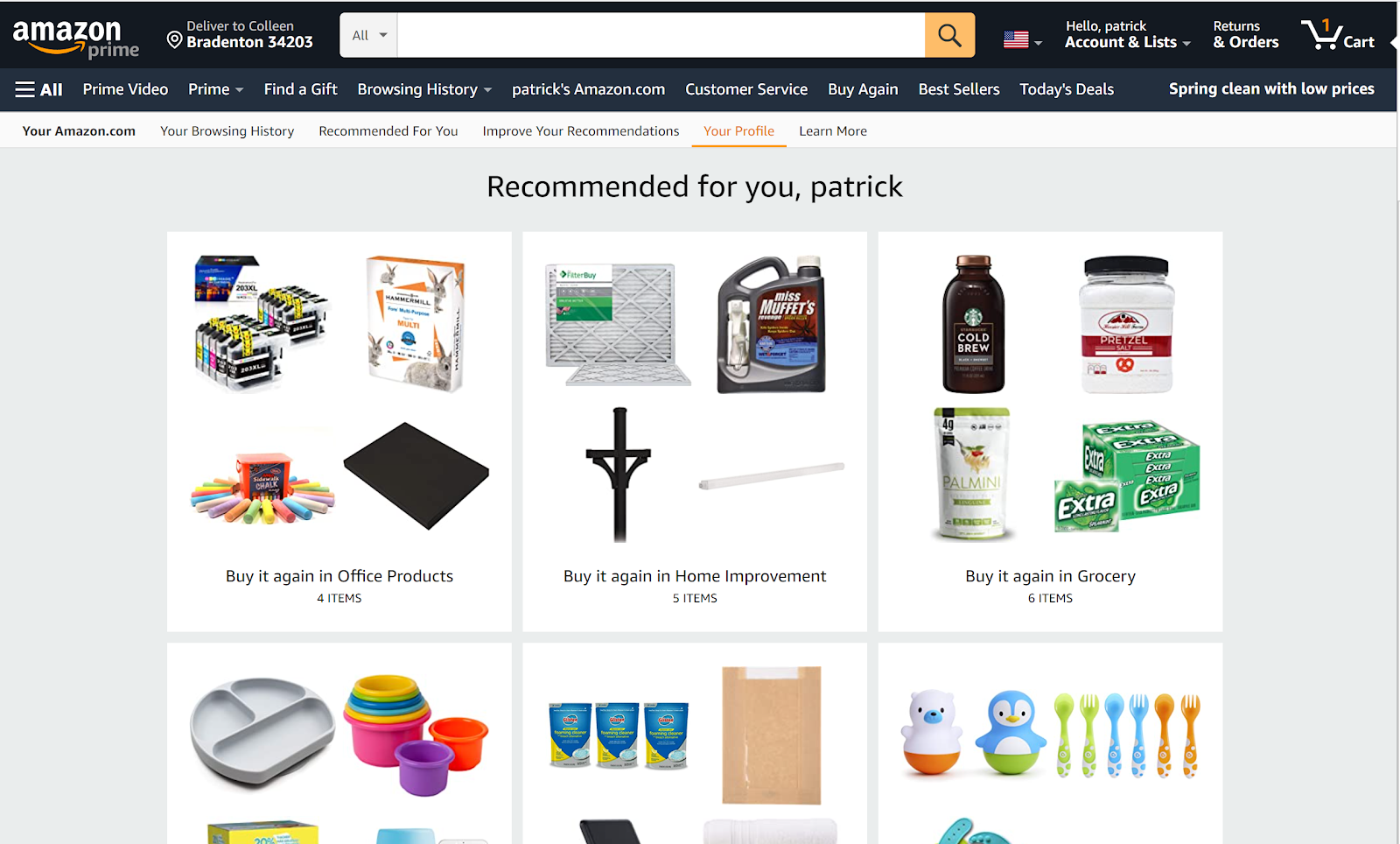Expand the Prime dropdown menu

point(215,89)
